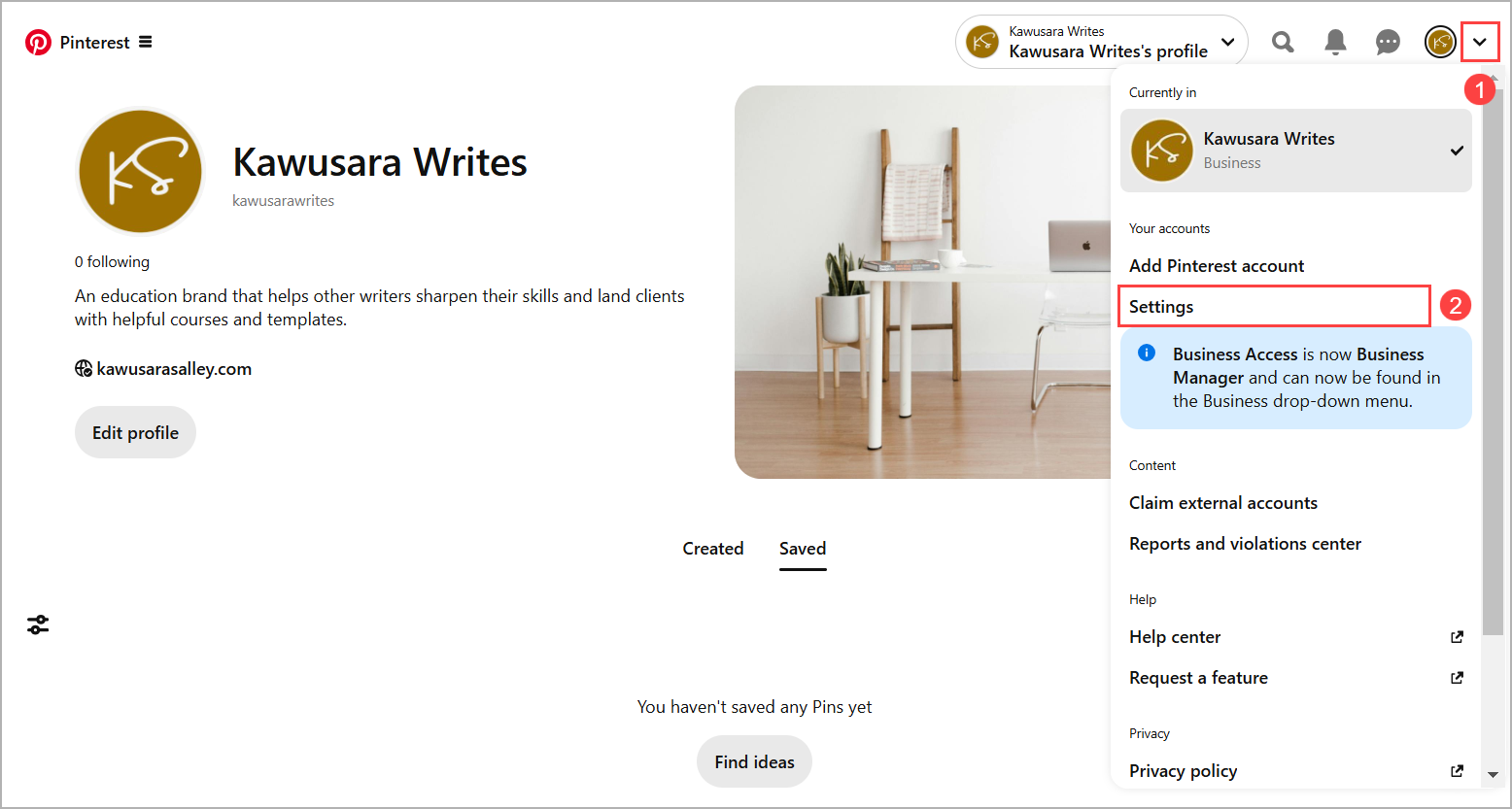Open Reports and violations center
1512x809 pixels.
(x=1245, y=544)
